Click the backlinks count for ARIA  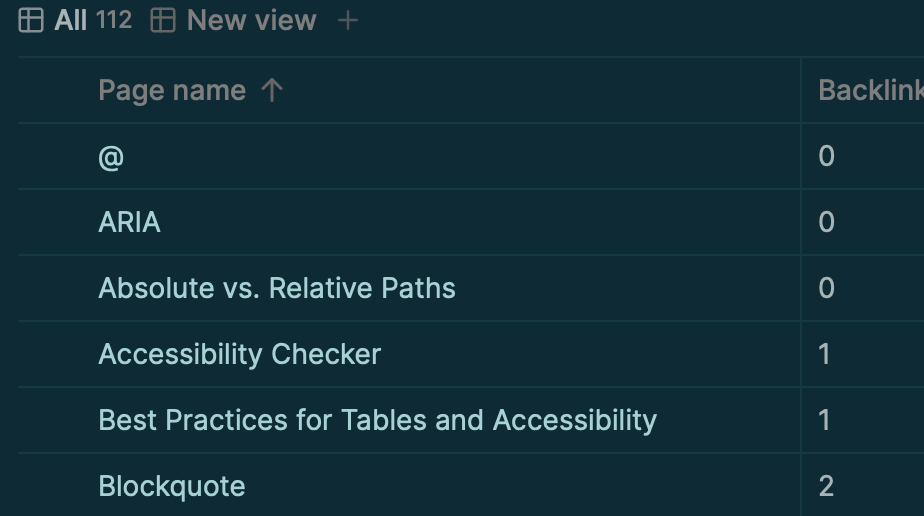coord(826,222)
